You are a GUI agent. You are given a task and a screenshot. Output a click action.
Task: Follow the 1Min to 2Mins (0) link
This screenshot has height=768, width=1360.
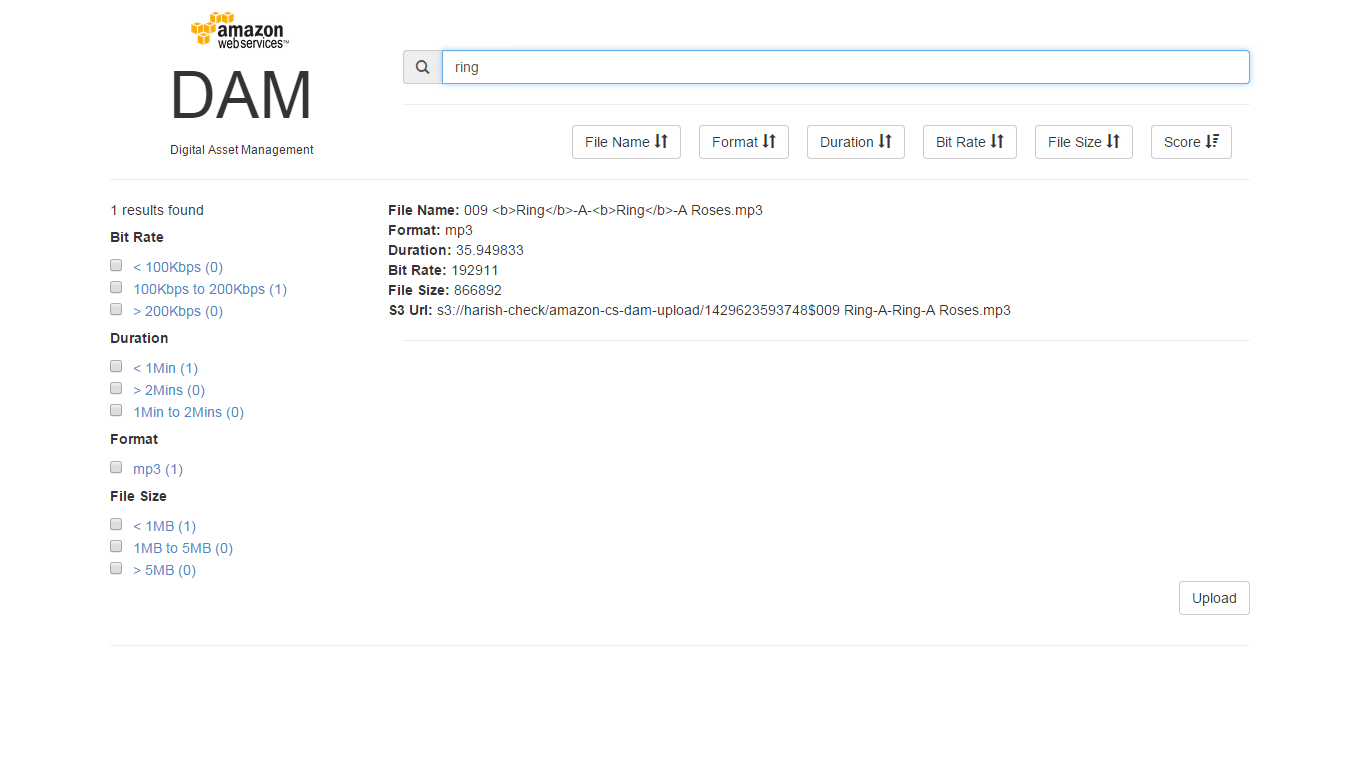[188, 412]
